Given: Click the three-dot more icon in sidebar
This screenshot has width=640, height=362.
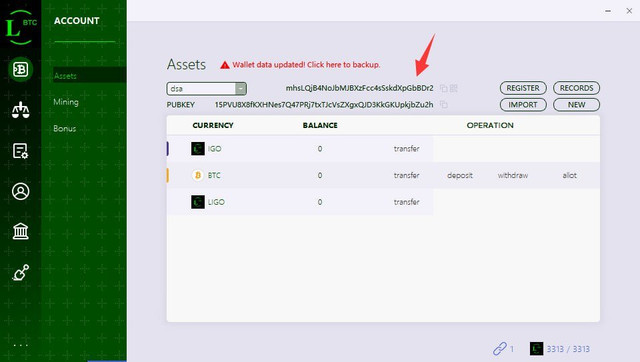Looking at the screenshot, I should coord(20,345).
